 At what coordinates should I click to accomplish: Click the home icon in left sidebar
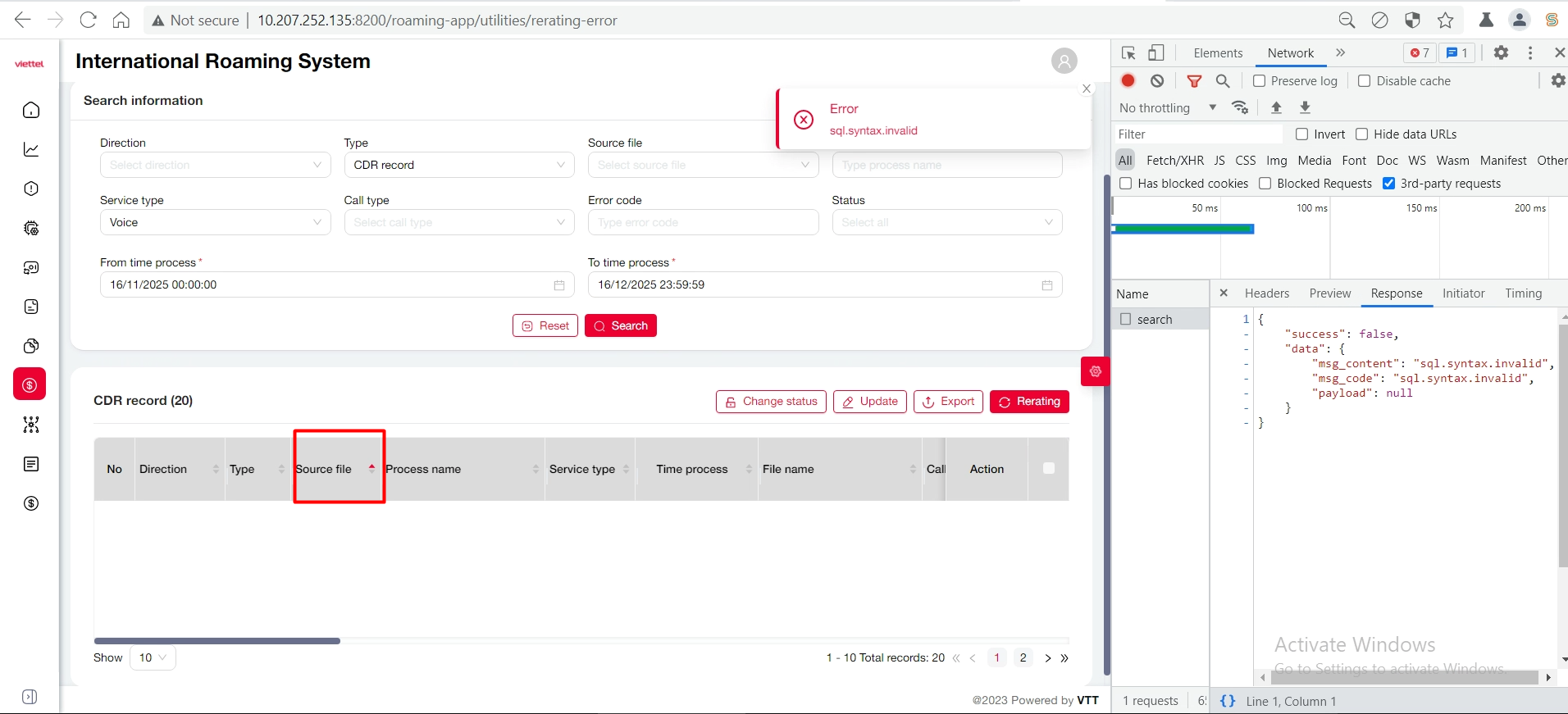pyautogui.click(x=31, y=110)
